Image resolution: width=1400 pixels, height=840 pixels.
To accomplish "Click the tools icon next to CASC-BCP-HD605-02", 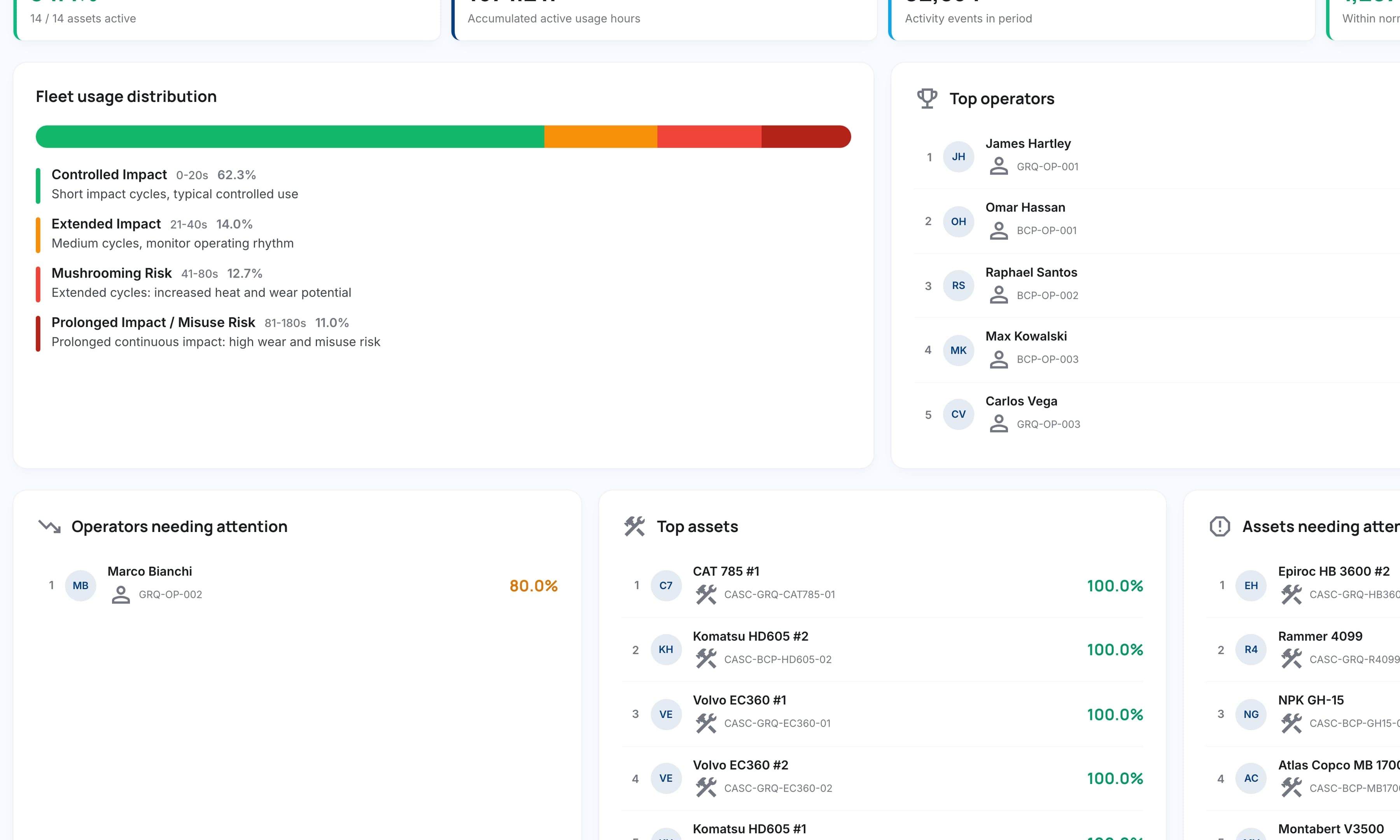I will [x=706, y=659].
